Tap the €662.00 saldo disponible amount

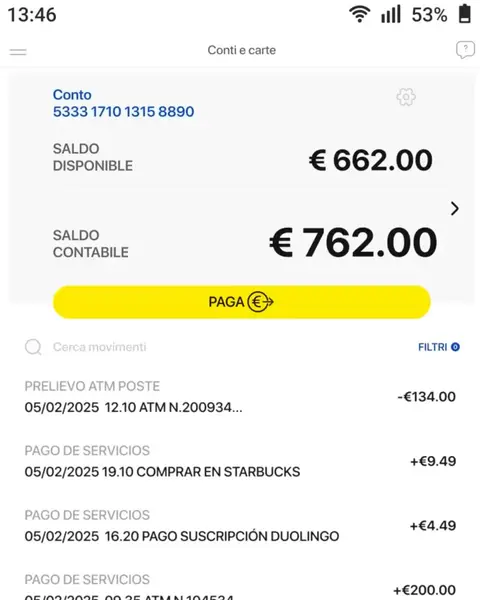click(x=371, y=160)
